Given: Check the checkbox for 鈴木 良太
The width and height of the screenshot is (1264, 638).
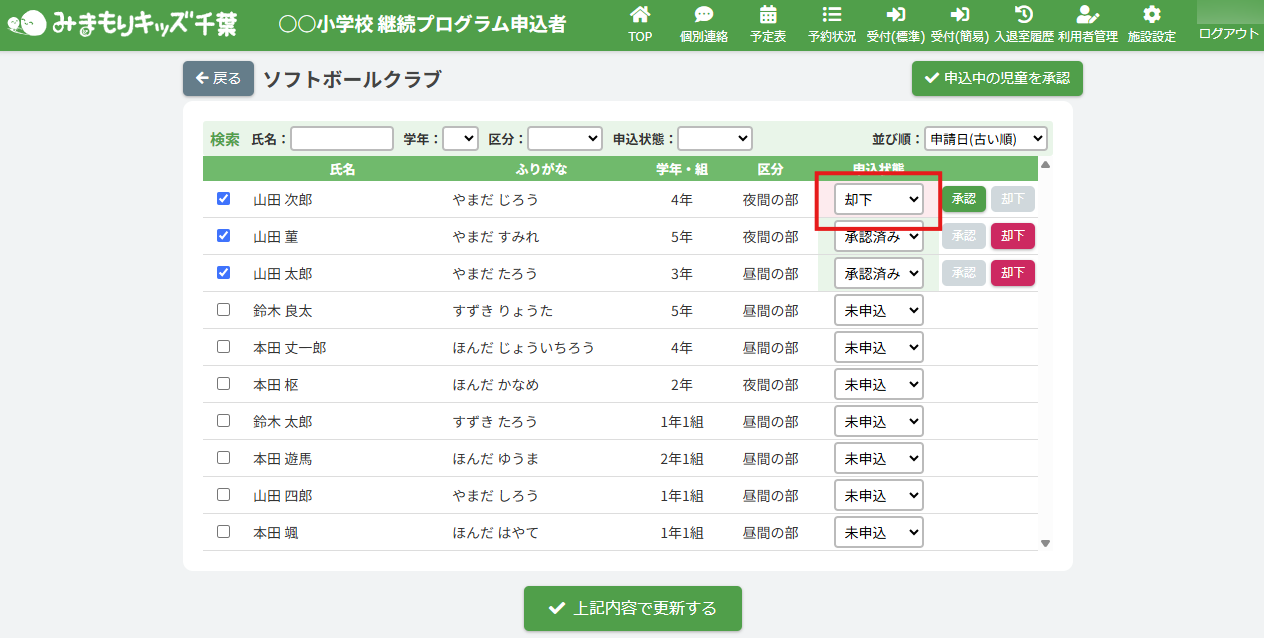Looking at the screenshot, I should pyautogui.click(x=224, y=310).
